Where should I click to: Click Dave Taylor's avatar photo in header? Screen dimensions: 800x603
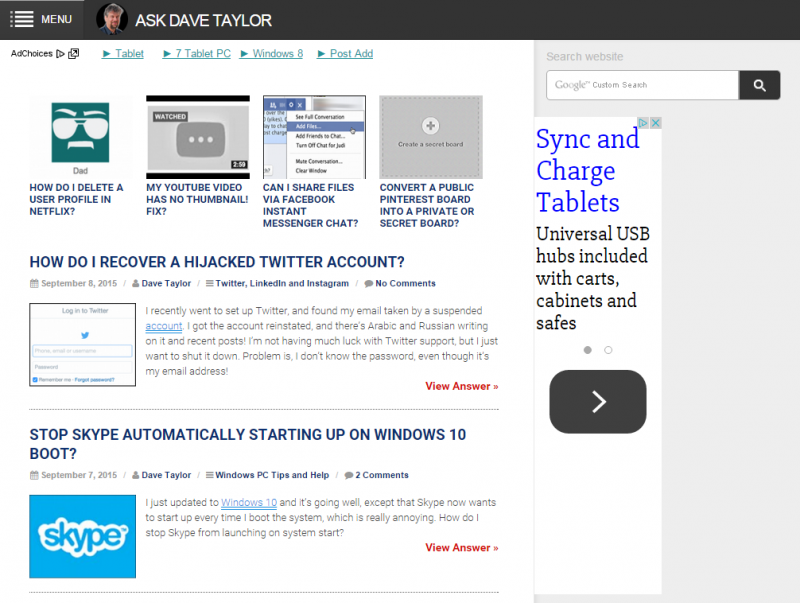(112, 19)
